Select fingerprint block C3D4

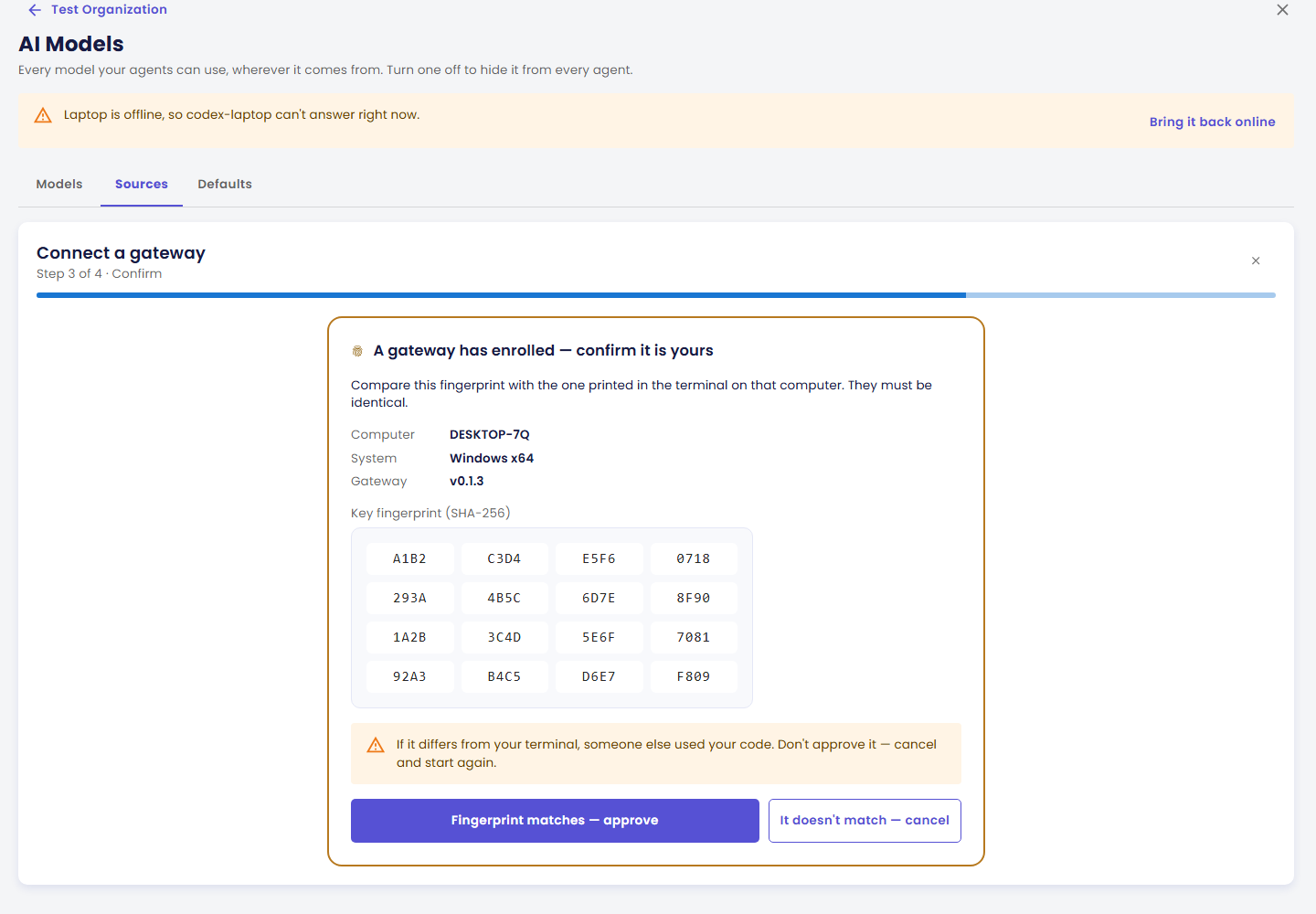504,559
